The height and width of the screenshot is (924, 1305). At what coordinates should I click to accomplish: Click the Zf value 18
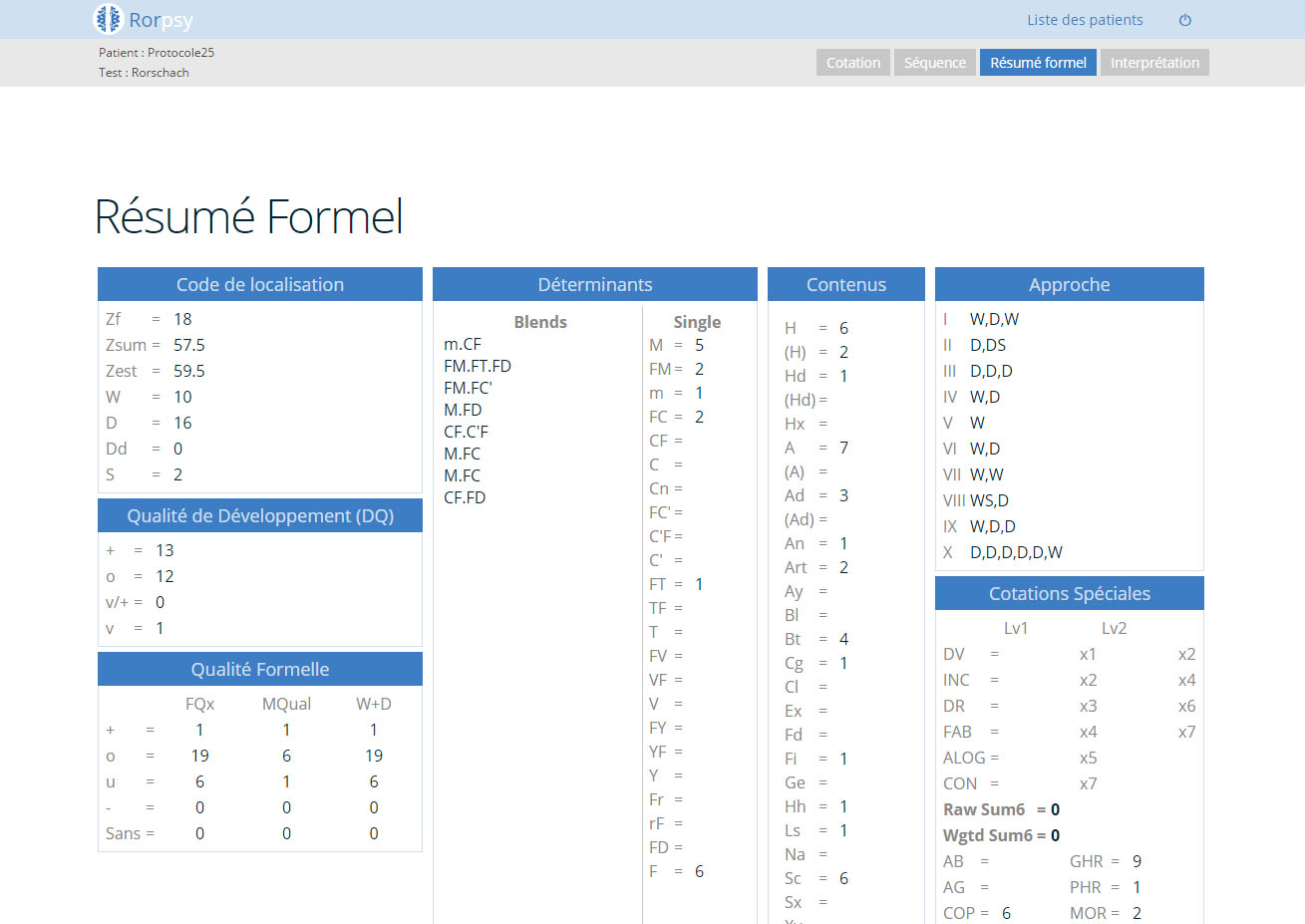(182, 319)
